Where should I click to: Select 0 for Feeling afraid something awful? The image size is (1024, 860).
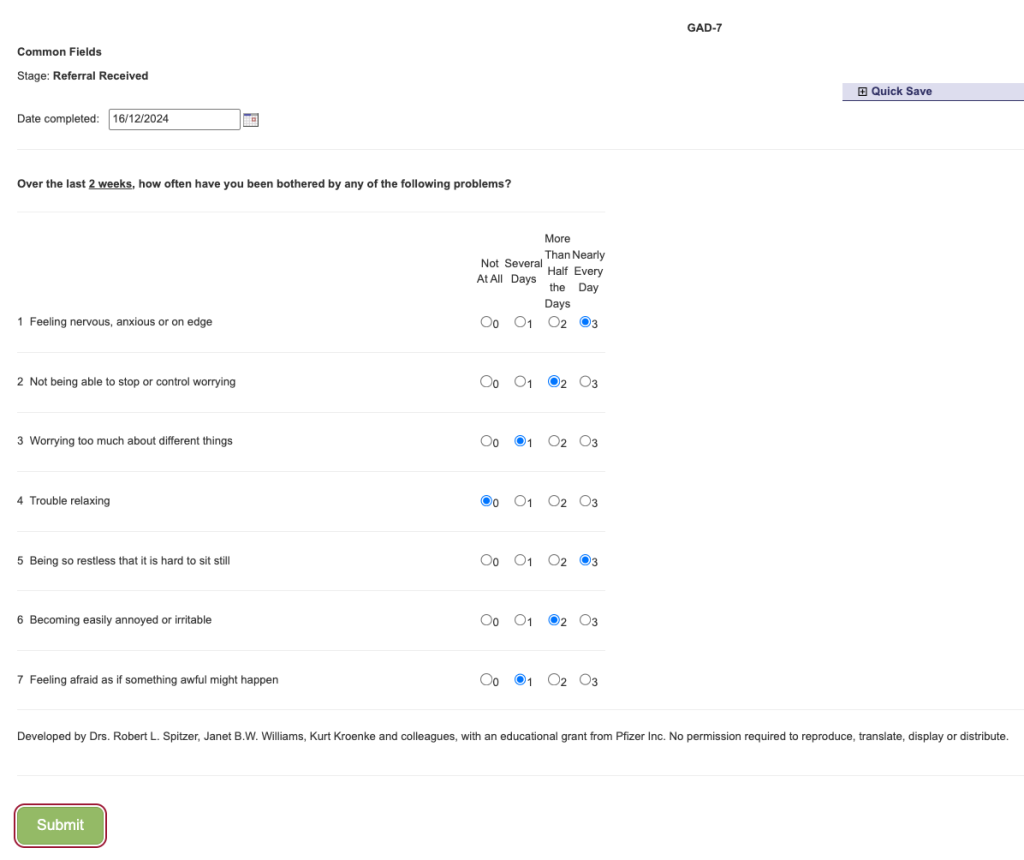[486, 680]
